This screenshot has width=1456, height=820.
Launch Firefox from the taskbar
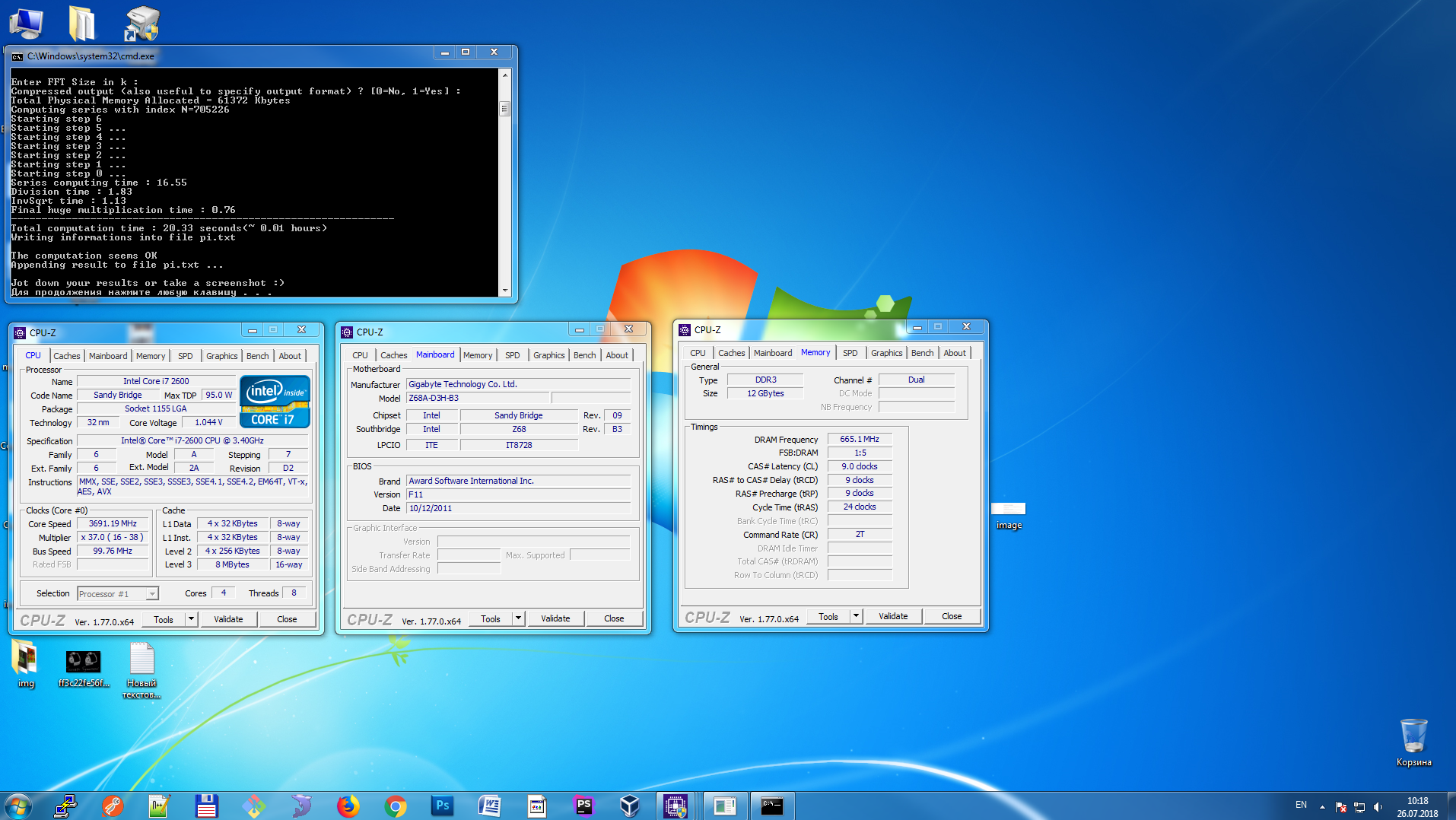[348, 806]
